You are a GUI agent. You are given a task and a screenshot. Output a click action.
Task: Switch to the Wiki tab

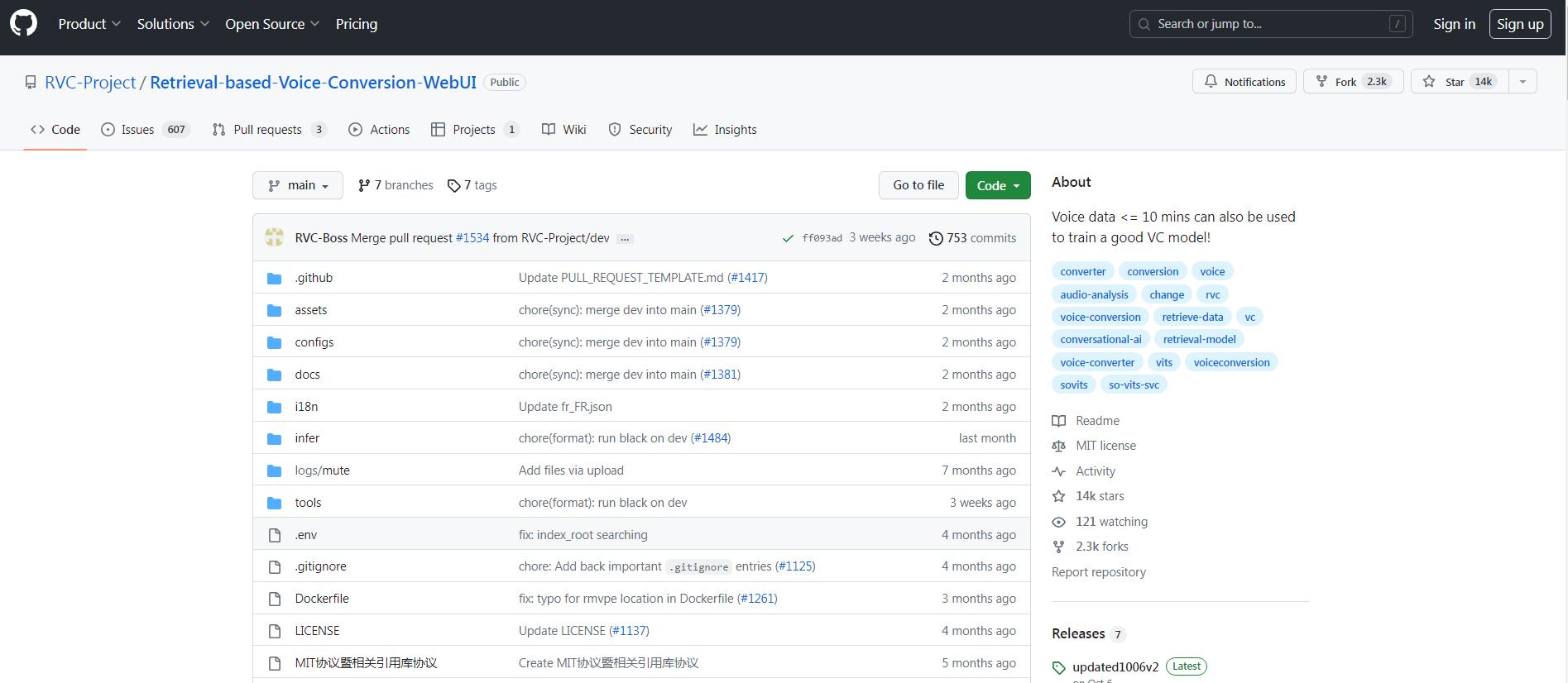coord(563,130)
